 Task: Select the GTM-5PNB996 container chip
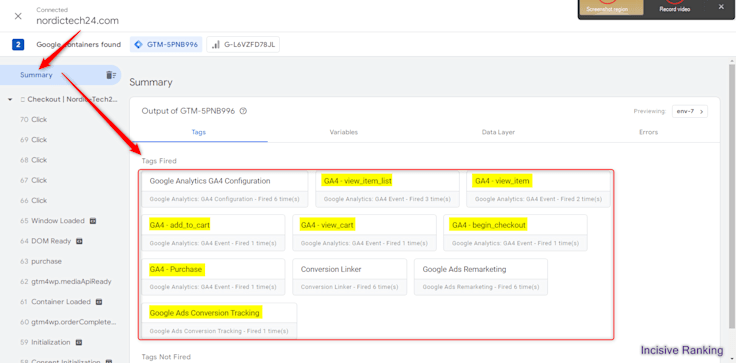166,45
